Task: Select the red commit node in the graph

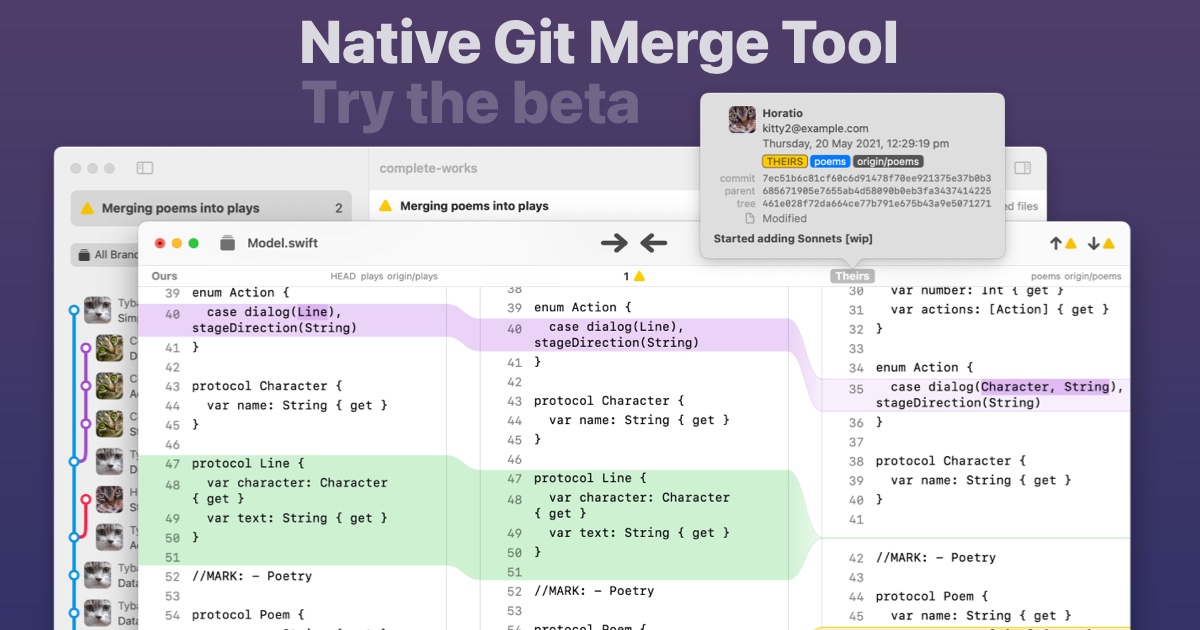Action: [87, 498]
